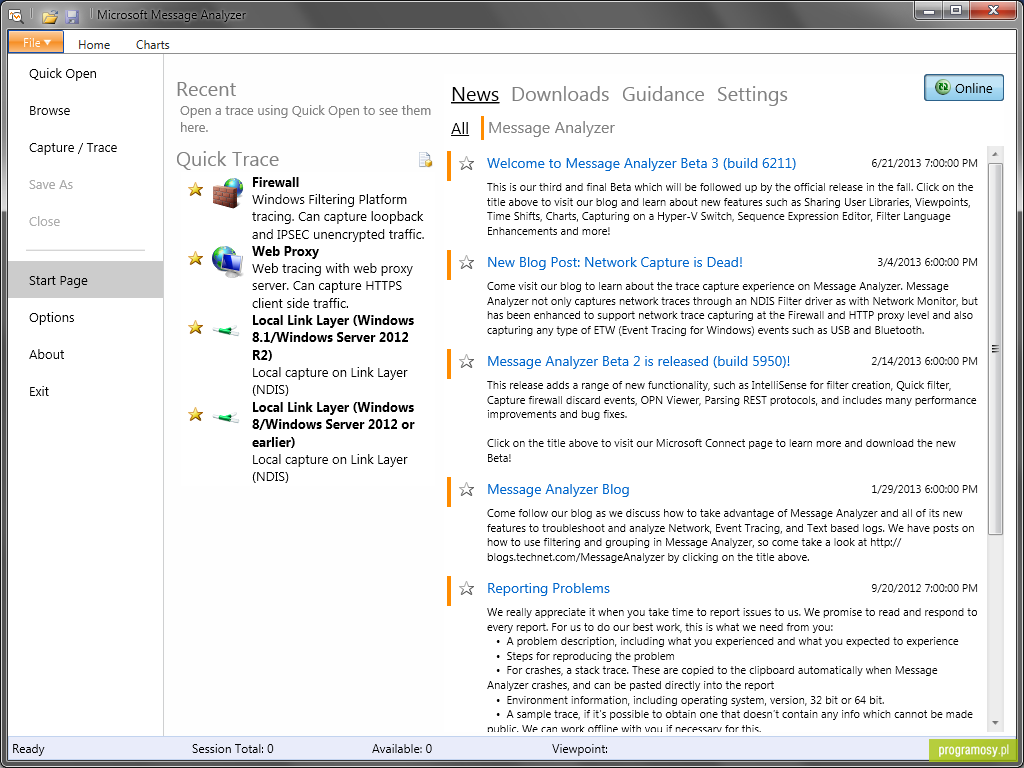Click Available: 0 in status bar
The image size is (1024, 768).
point(402,749)
